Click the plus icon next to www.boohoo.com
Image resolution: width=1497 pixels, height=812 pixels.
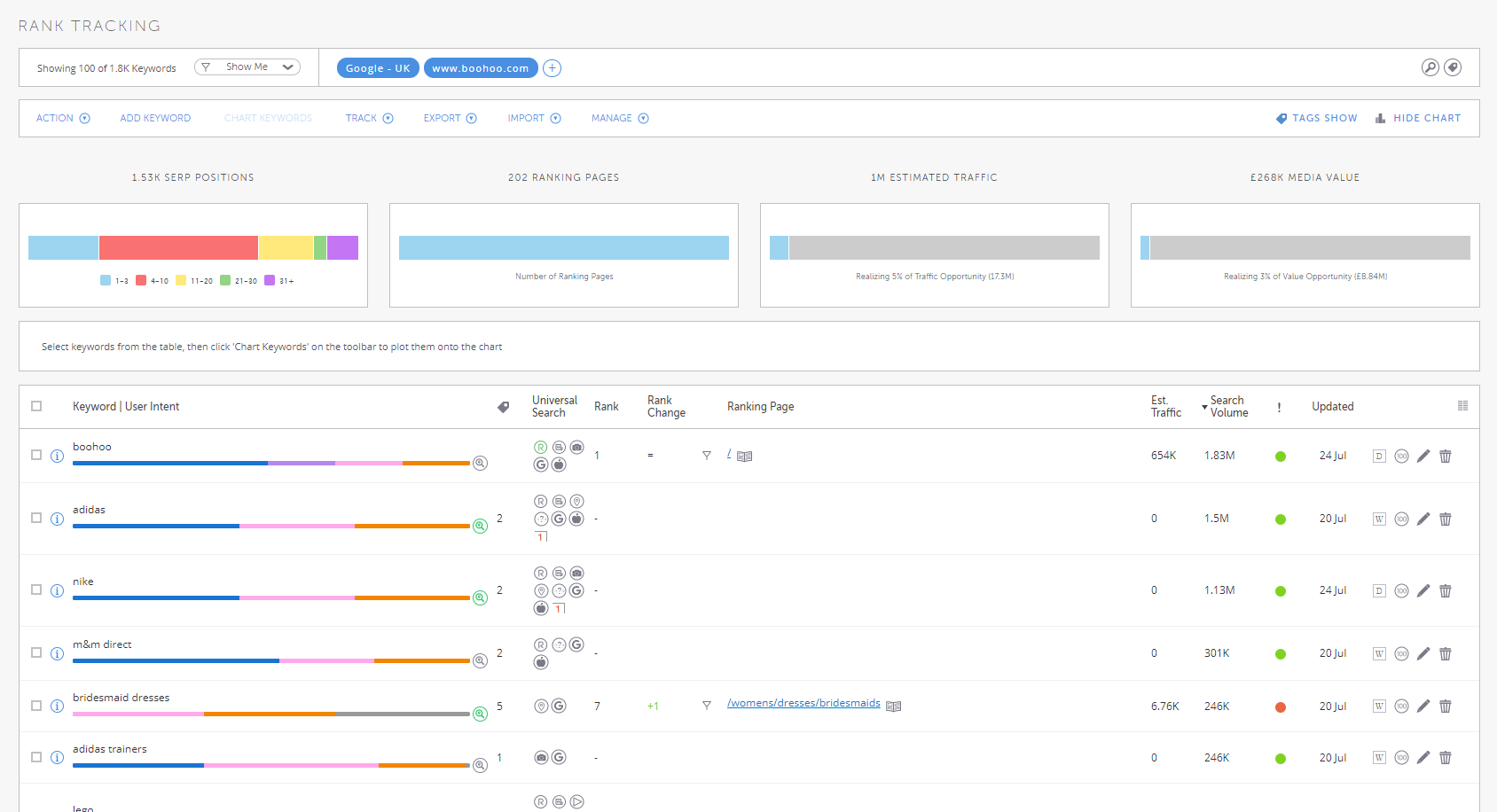click(x=552, y=68)
